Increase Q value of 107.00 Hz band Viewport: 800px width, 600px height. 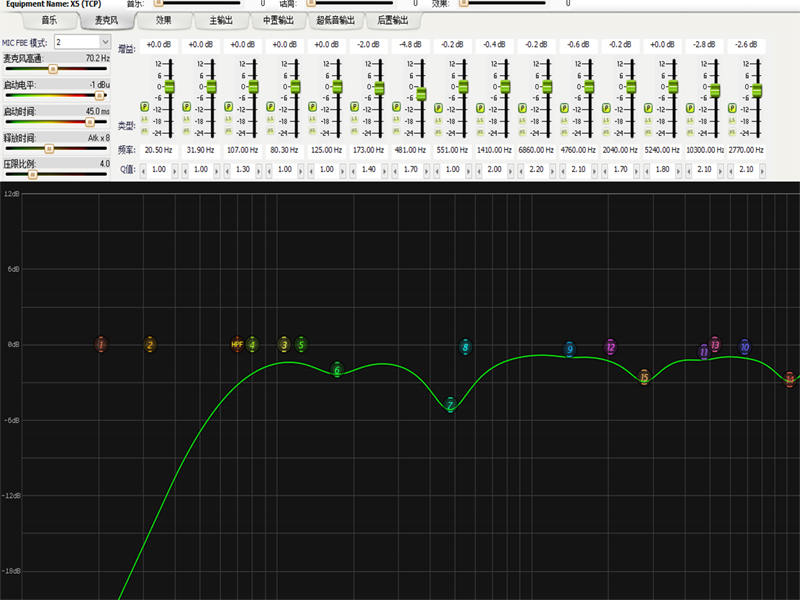click(x=258, y=170)
